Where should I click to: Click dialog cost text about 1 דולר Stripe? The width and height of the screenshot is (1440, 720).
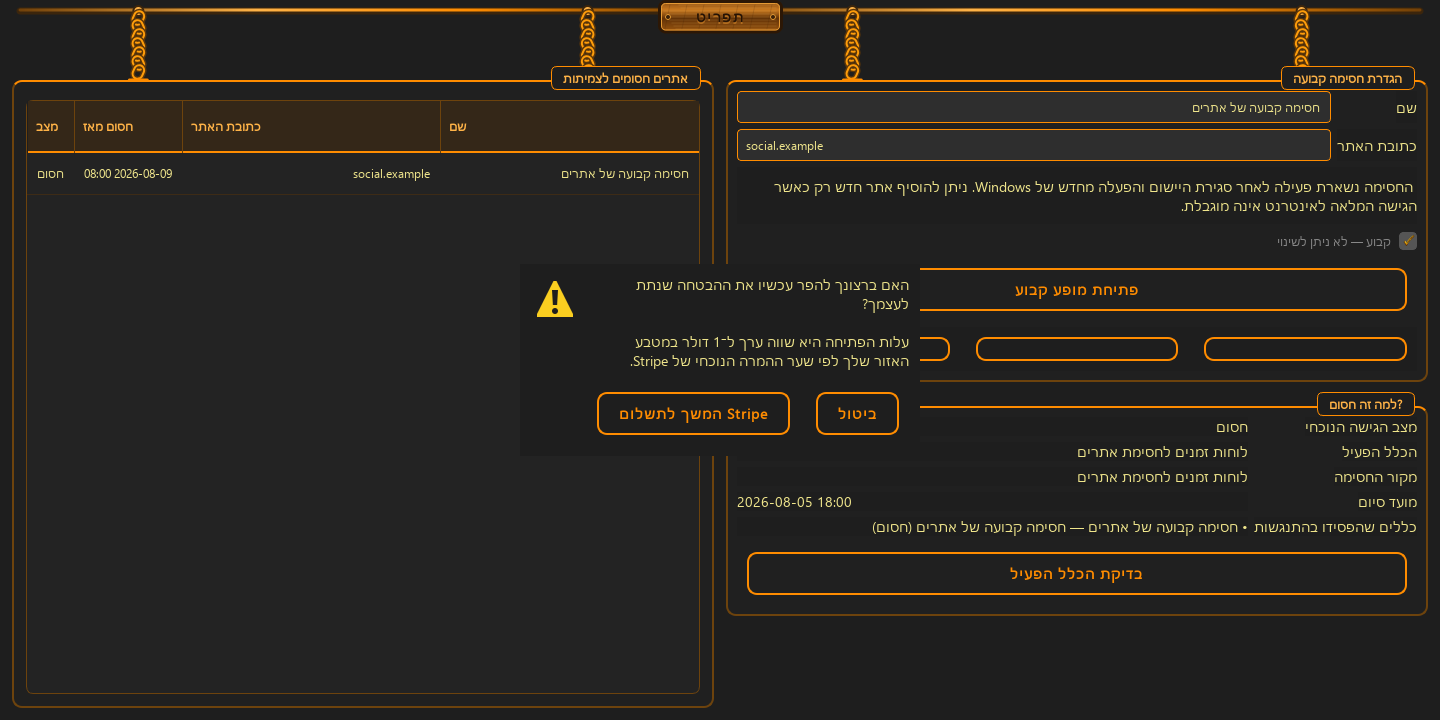click(770, 351)
